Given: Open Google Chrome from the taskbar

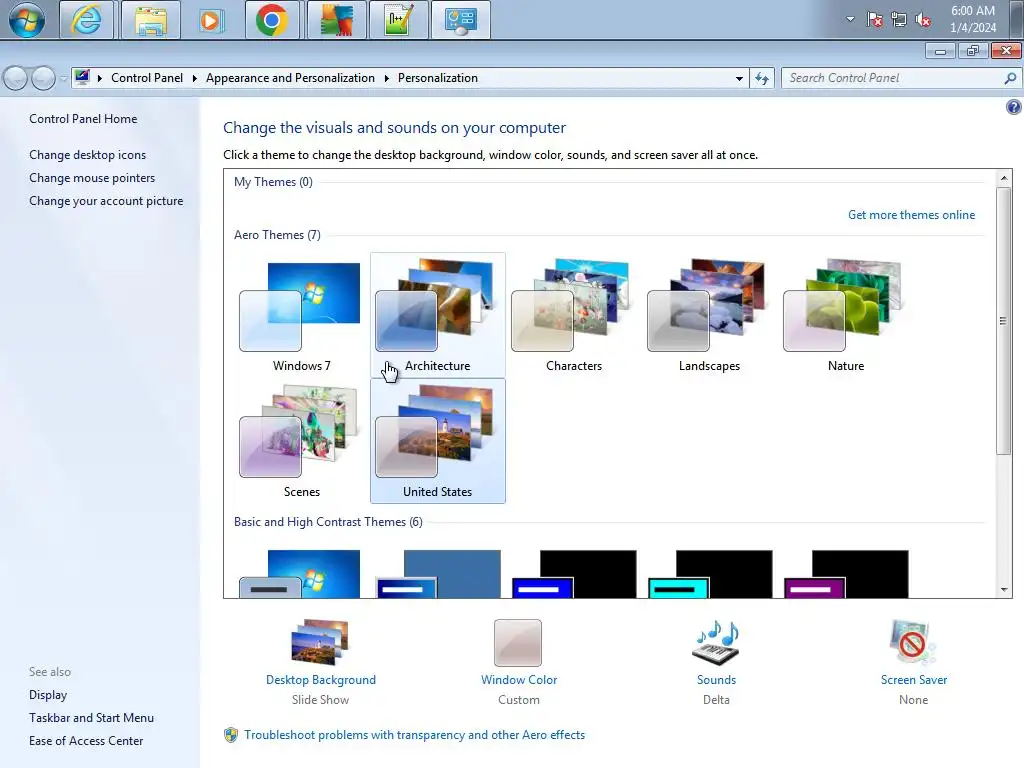Looking at the screenshot, I should 272,20.
